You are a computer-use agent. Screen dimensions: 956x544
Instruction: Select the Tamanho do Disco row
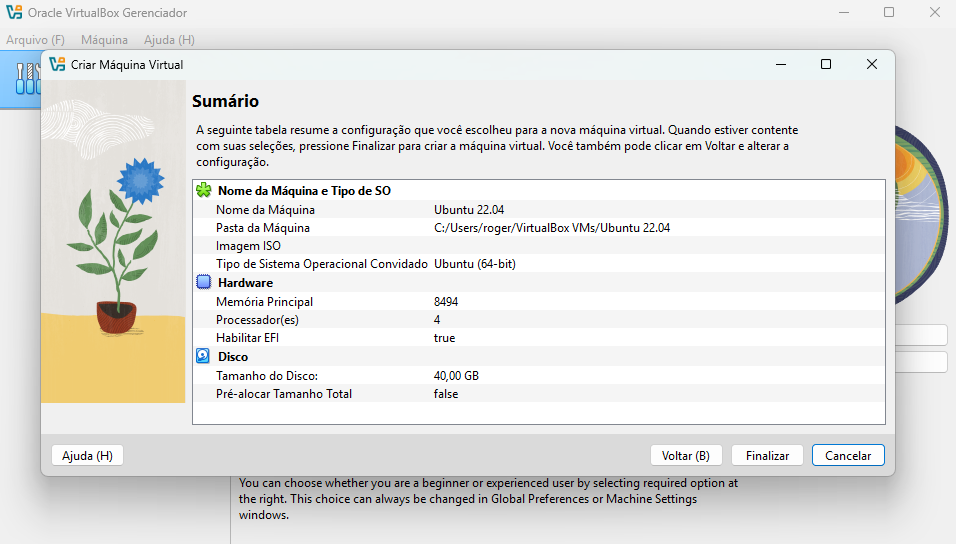click(x=266, y=375)
